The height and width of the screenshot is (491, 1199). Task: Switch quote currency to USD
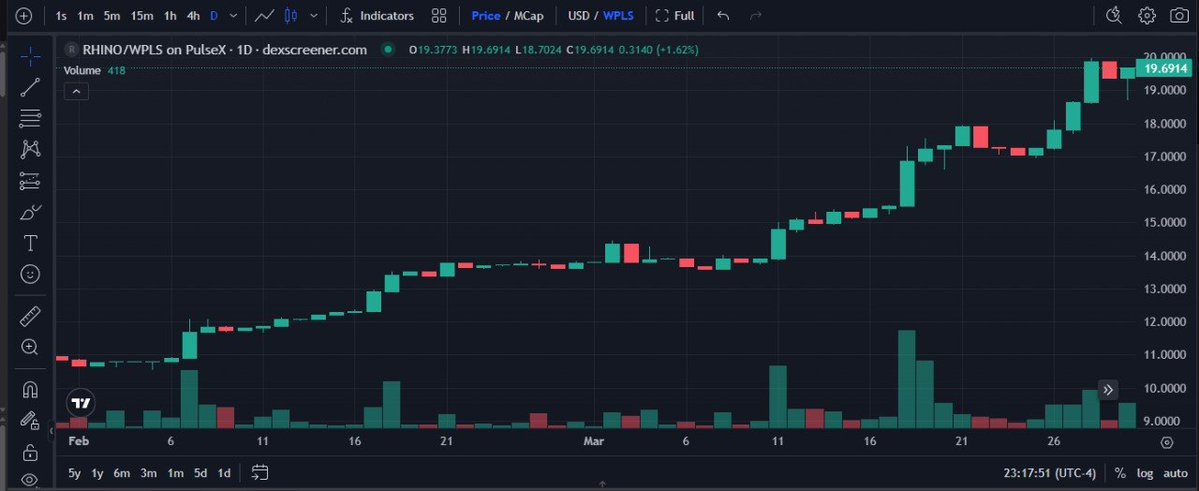pyautogui.click(x=579, y=15)
